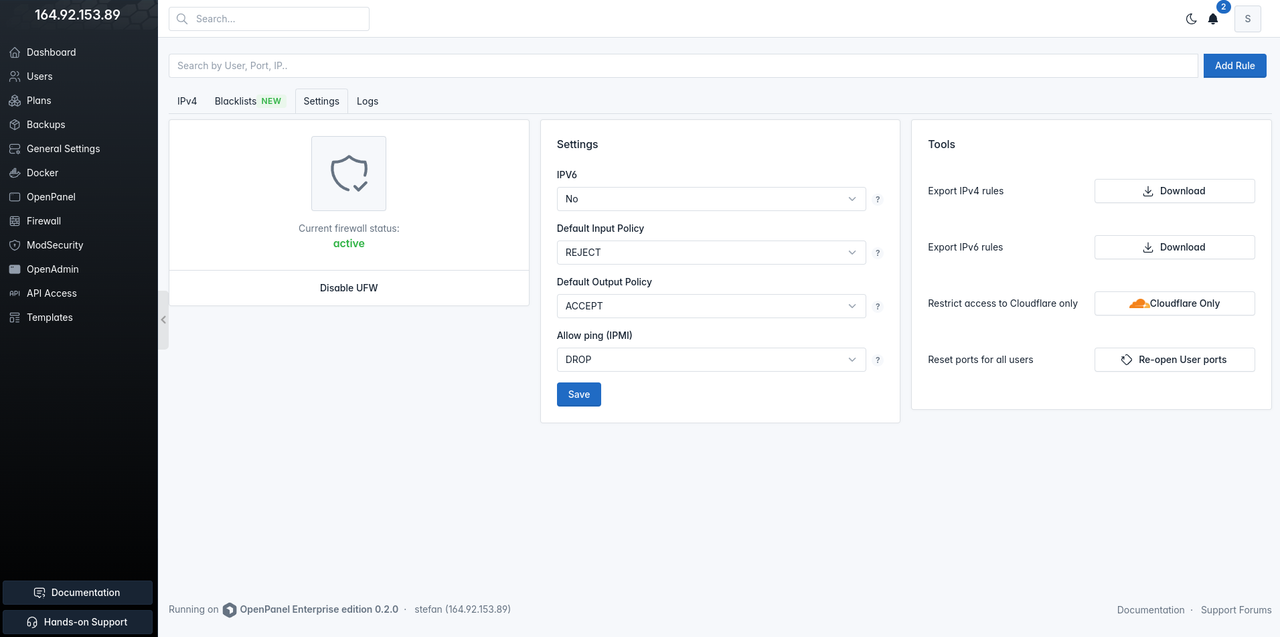Click Re-open User ports button
The image size is (1280, 637).
pos(1174,359)
